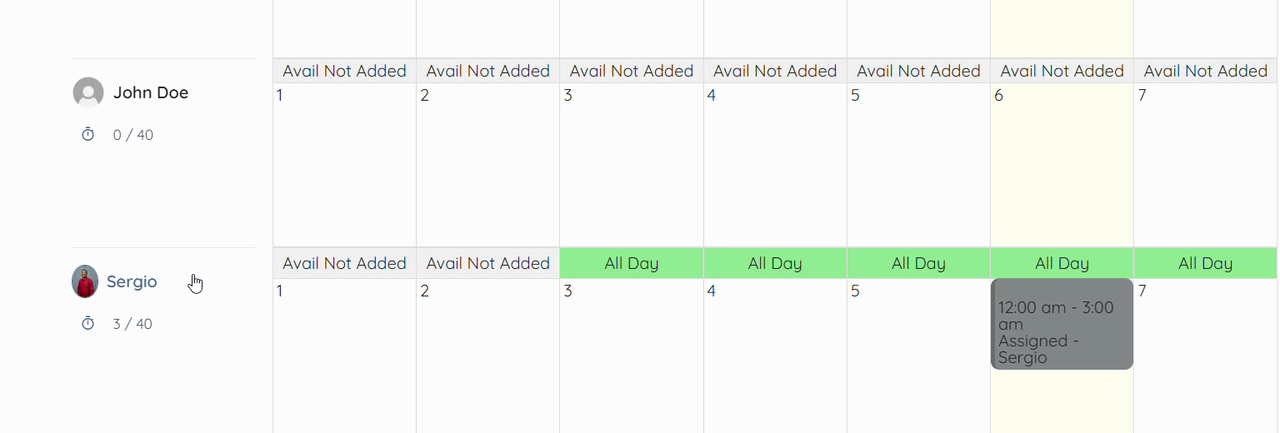Click John Doe's day 1 Avail Not Added
The image size is (1280, 433).
click(344, 71)
